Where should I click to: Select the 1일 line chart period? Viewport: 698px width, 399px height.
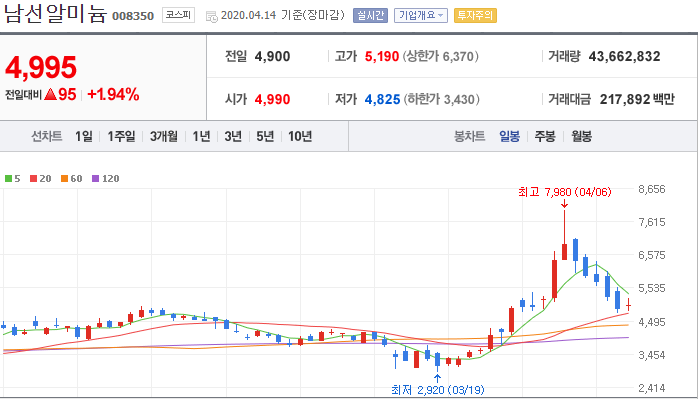pos(84,136)
